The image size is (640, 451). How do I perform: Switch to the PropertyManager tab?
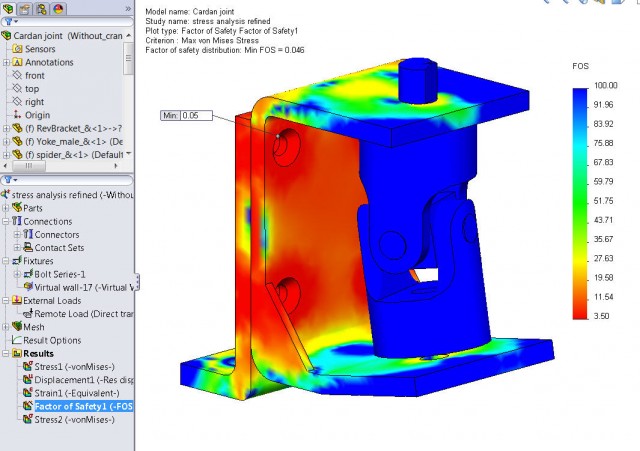click(x=24, y=9)
